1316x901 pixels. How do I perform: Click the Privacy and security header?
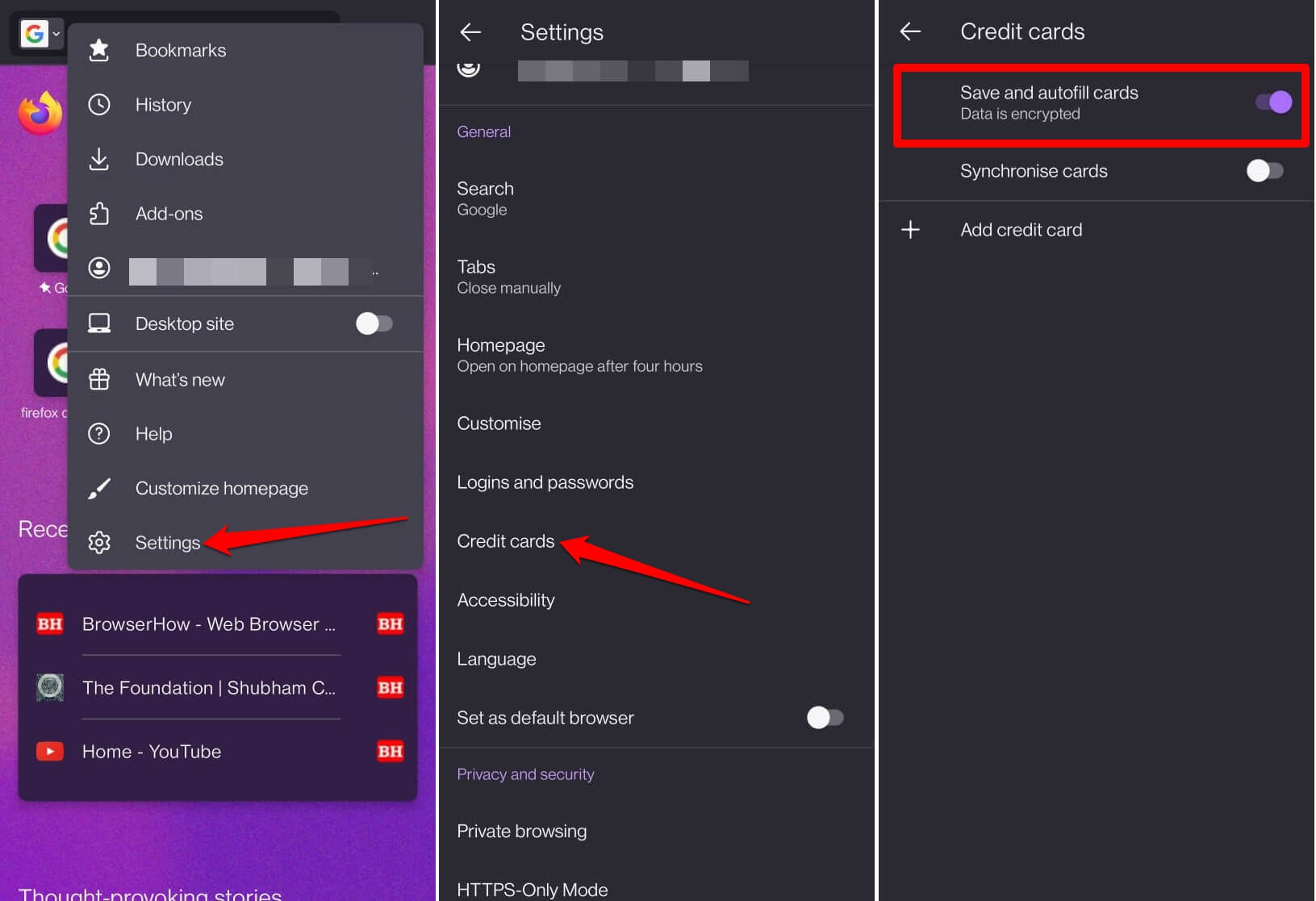pos(525,774)
